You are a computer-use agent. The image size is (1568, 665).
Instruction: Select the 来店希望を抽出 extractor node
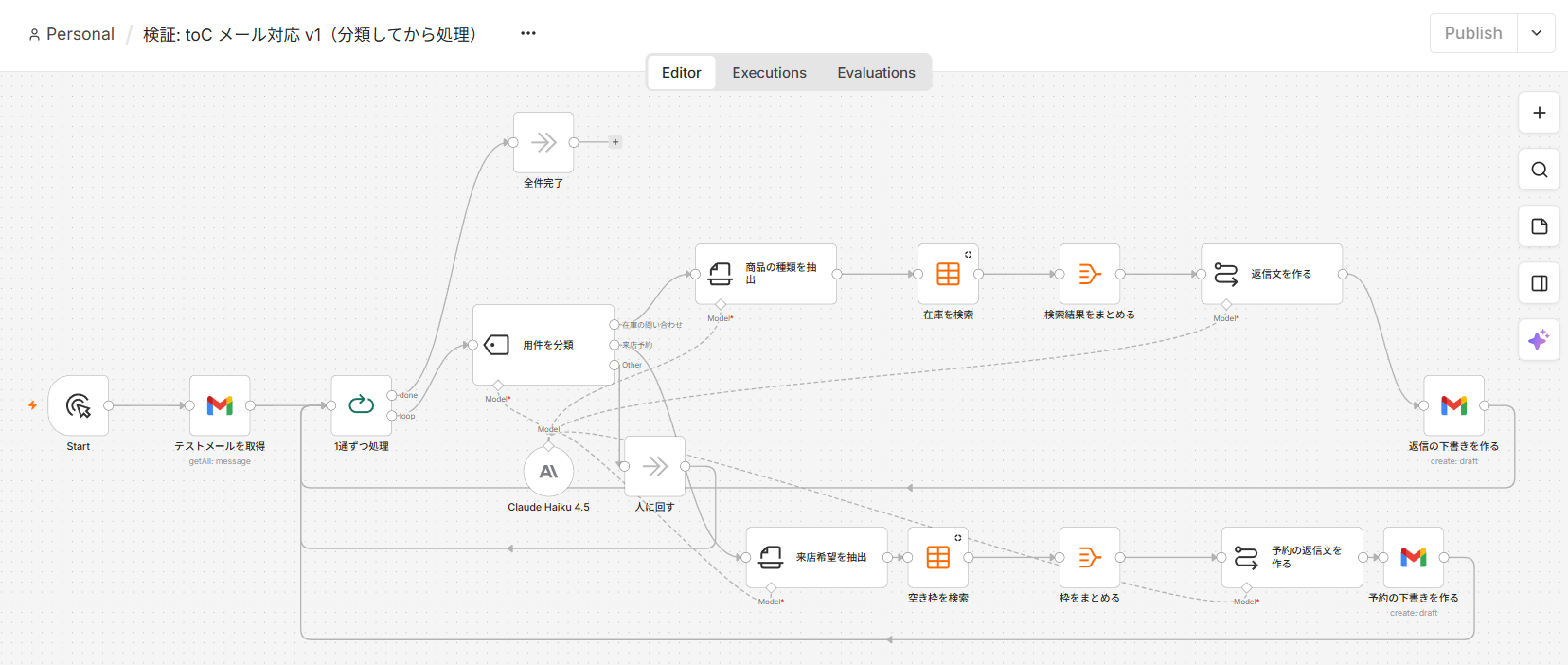click(x=817, y=557)
